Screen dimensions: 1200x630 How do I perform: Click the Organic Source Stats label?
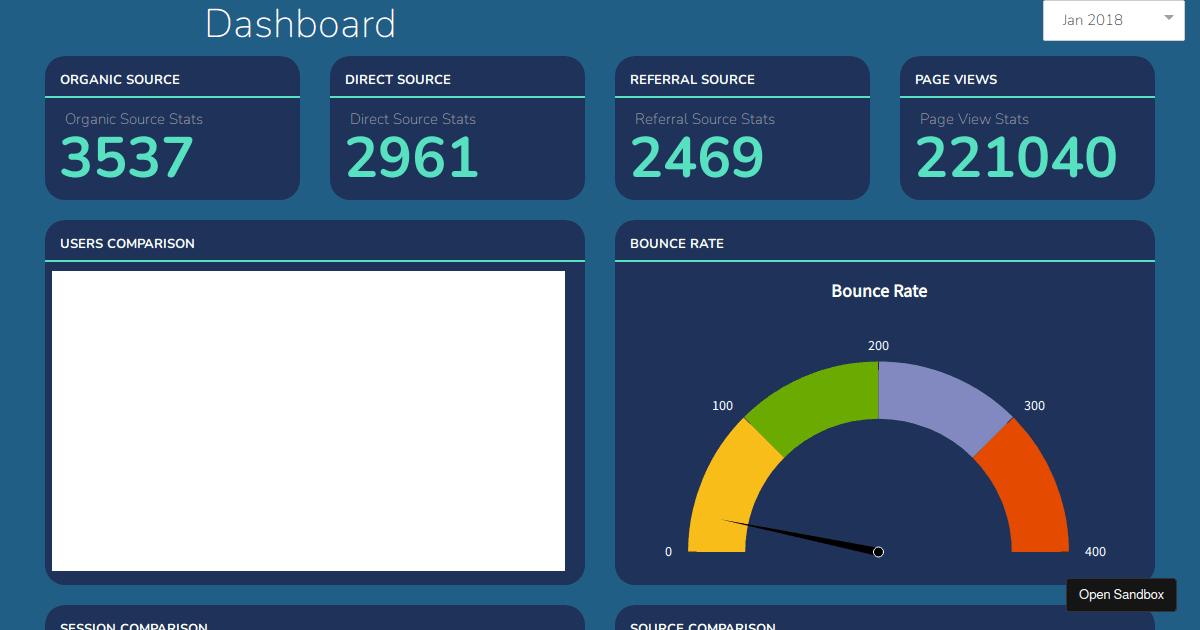[x=134, y=119]
